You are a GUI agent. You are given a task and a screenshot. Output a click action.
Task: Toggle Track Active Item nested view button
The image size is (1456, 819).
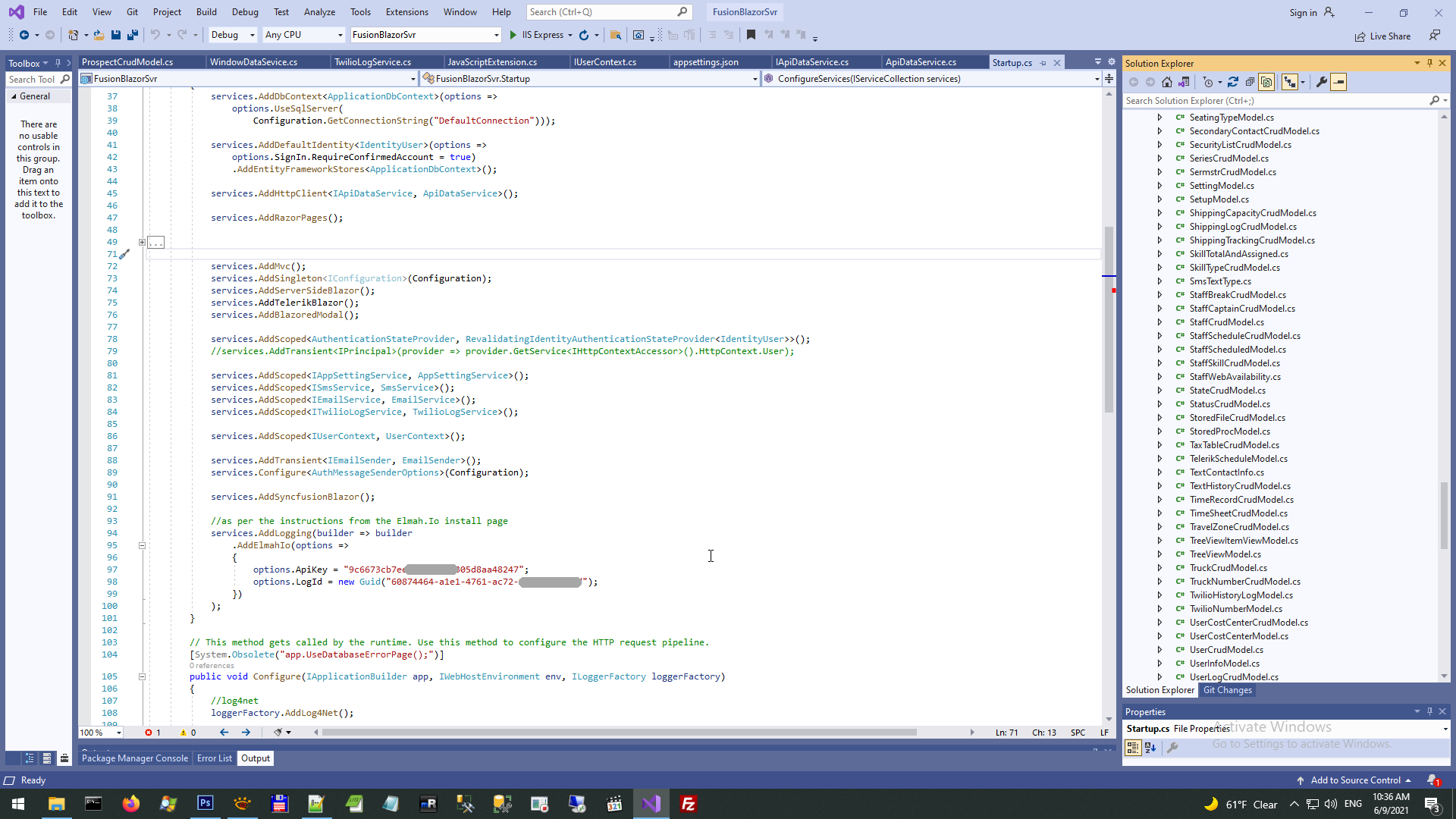pyautogui.click(x=1289, y=82)
